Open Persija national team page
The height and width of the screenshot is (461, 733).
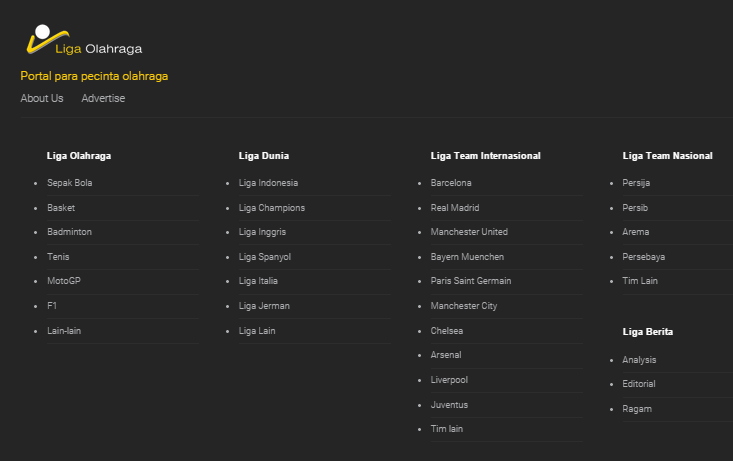(x=636, y=183)
